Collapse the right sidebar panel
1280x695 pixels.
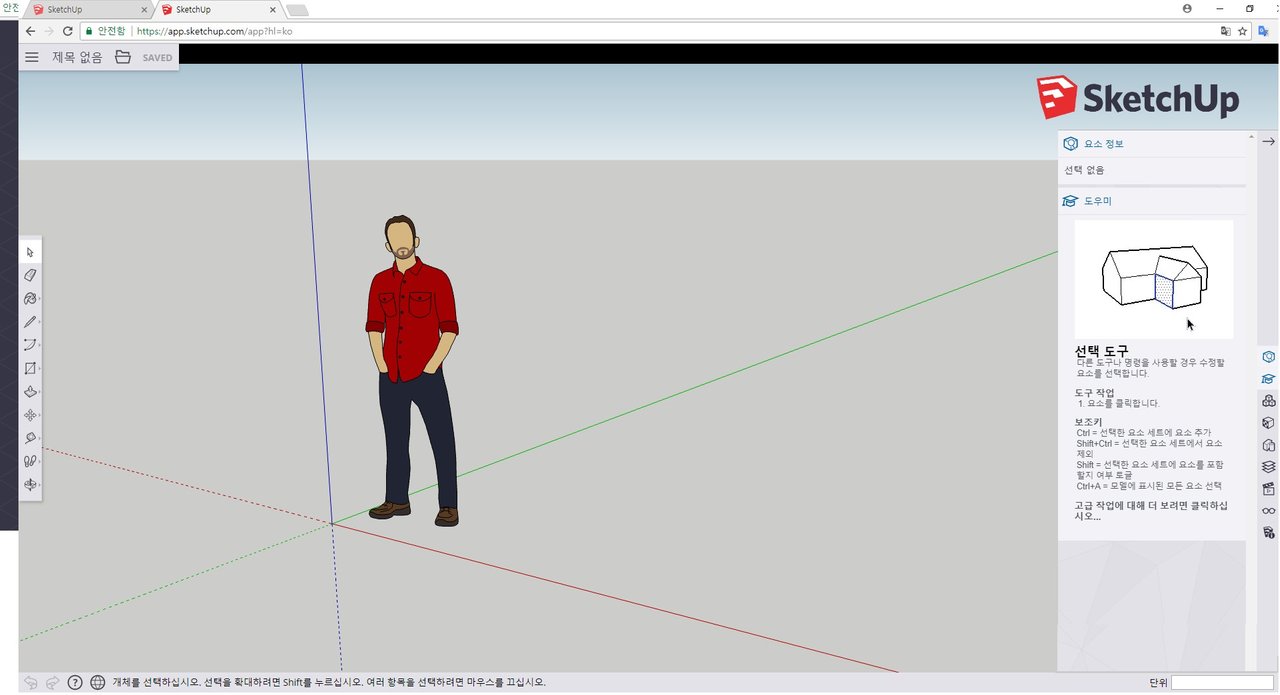(1268, 141)
